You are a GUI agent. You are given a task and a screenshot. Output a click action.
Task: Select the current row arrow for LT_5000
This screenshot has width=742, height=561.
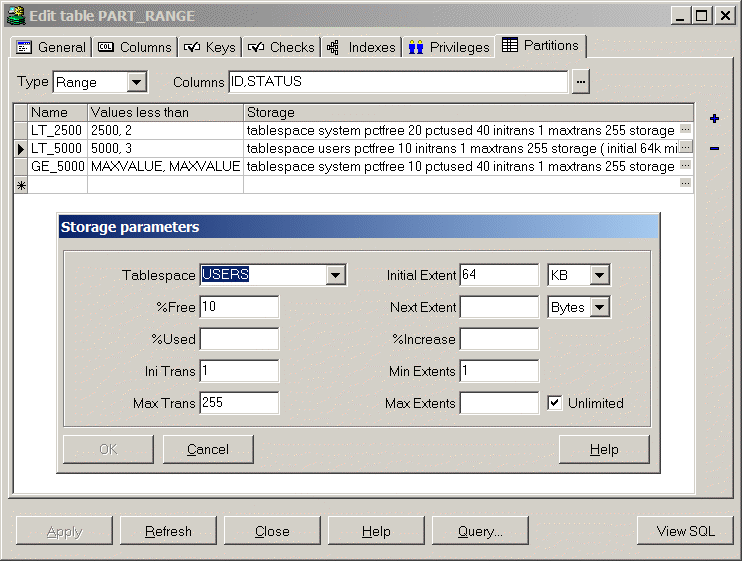tap(21, 149)
